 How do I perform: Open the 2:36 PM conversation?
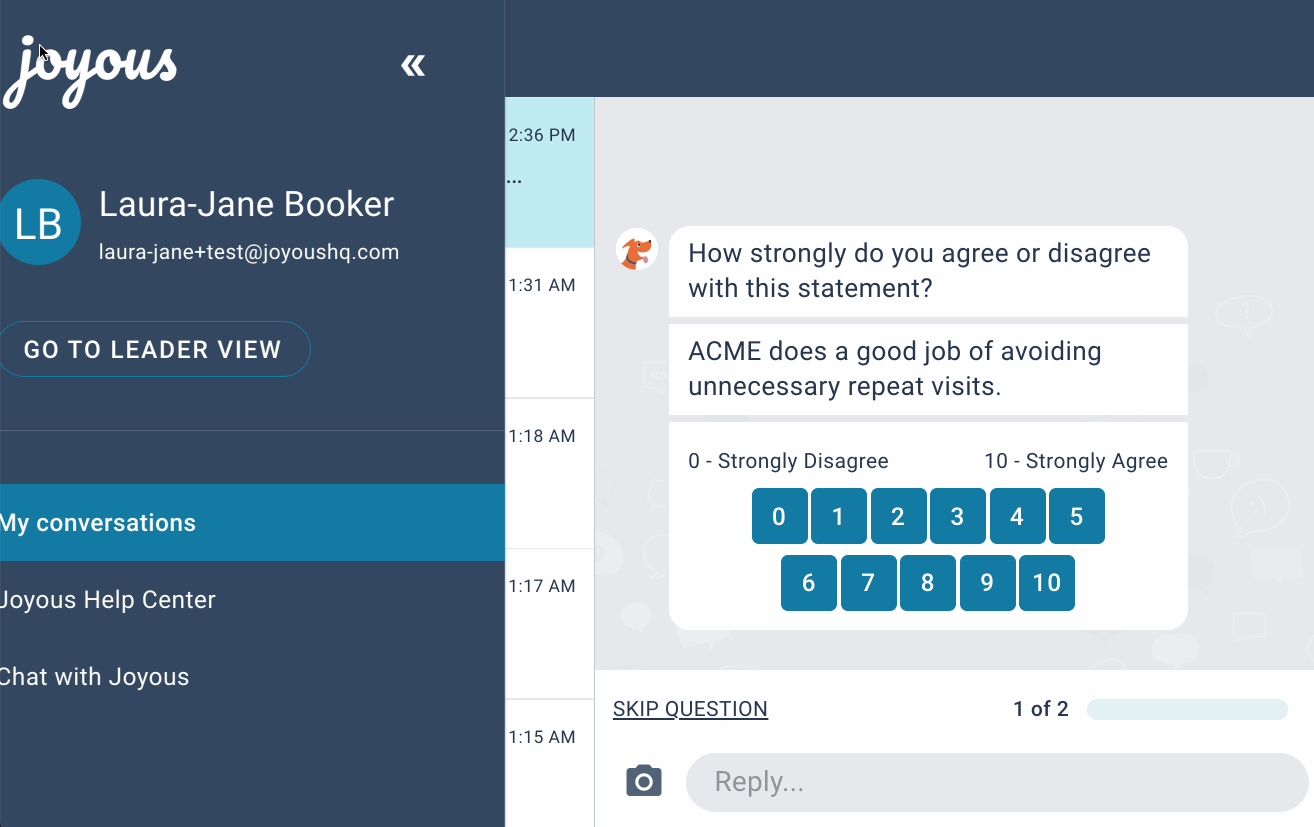(x=550, y=172)
